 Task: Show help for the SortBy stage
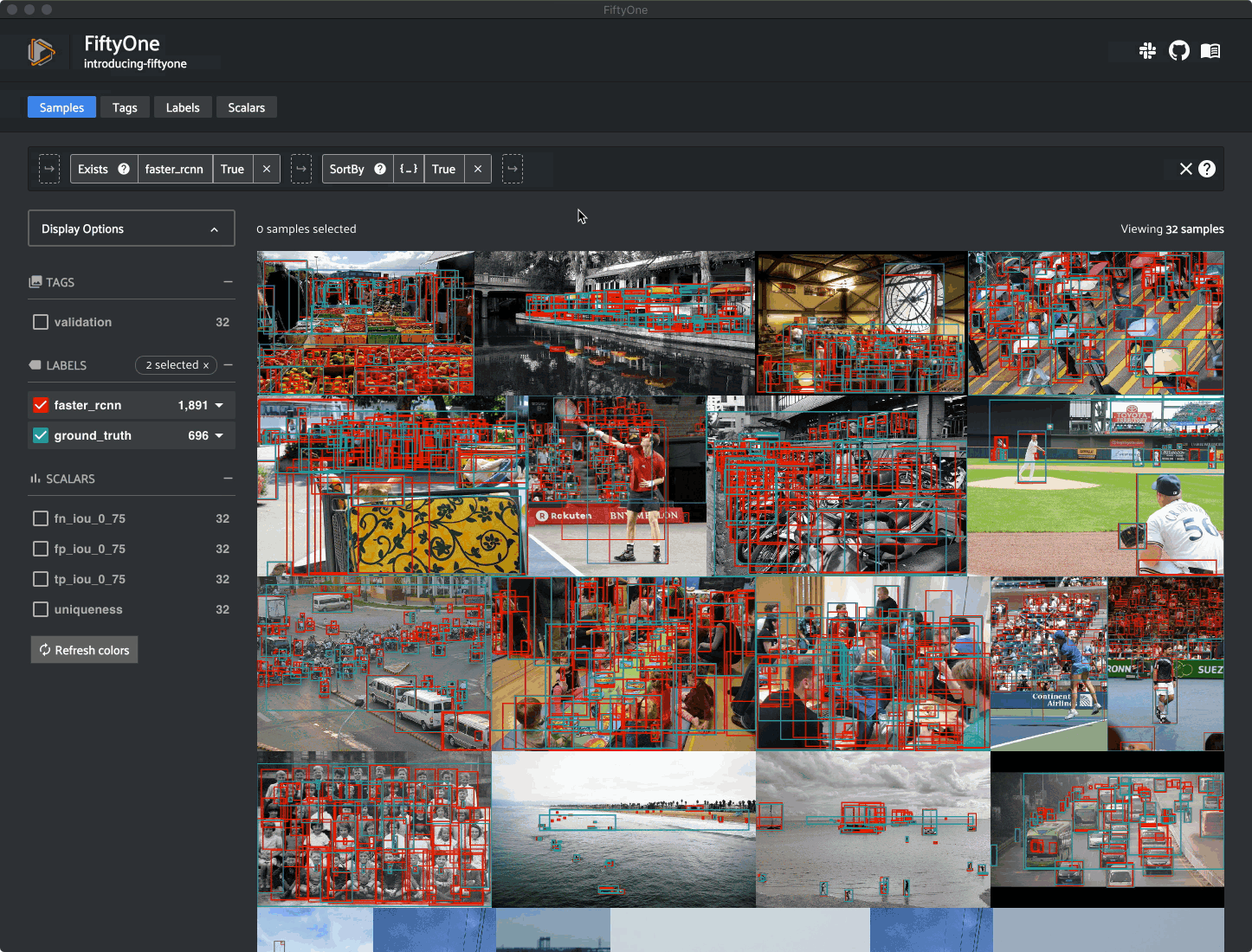pos(380,169)
